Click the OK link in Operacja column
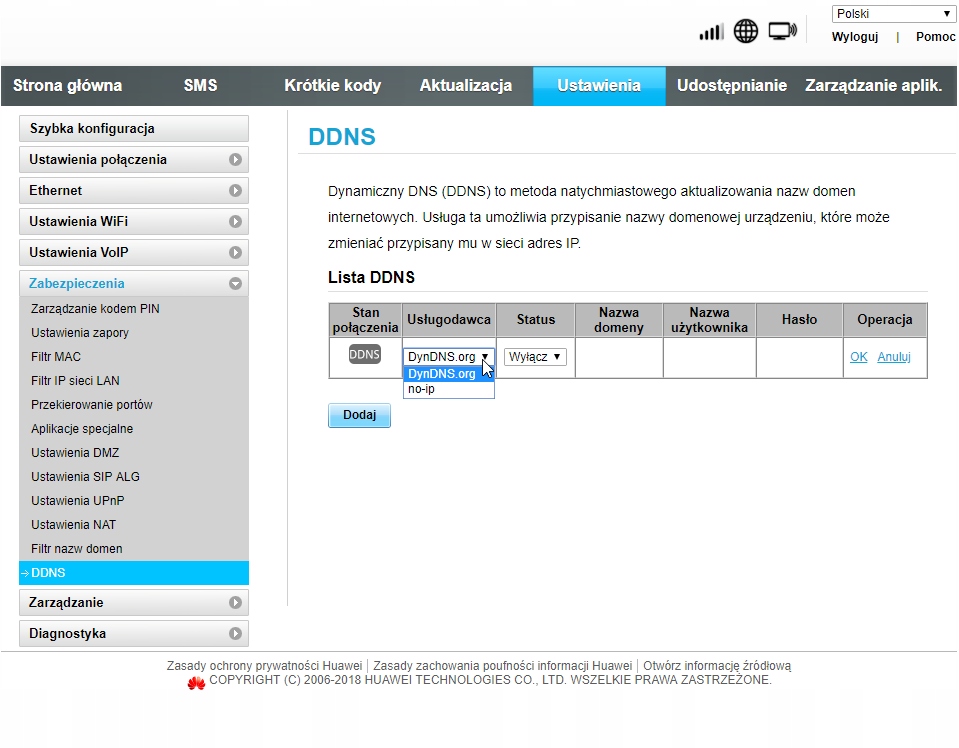Viewport: 959px width, 748px height. tap(858, 357)
